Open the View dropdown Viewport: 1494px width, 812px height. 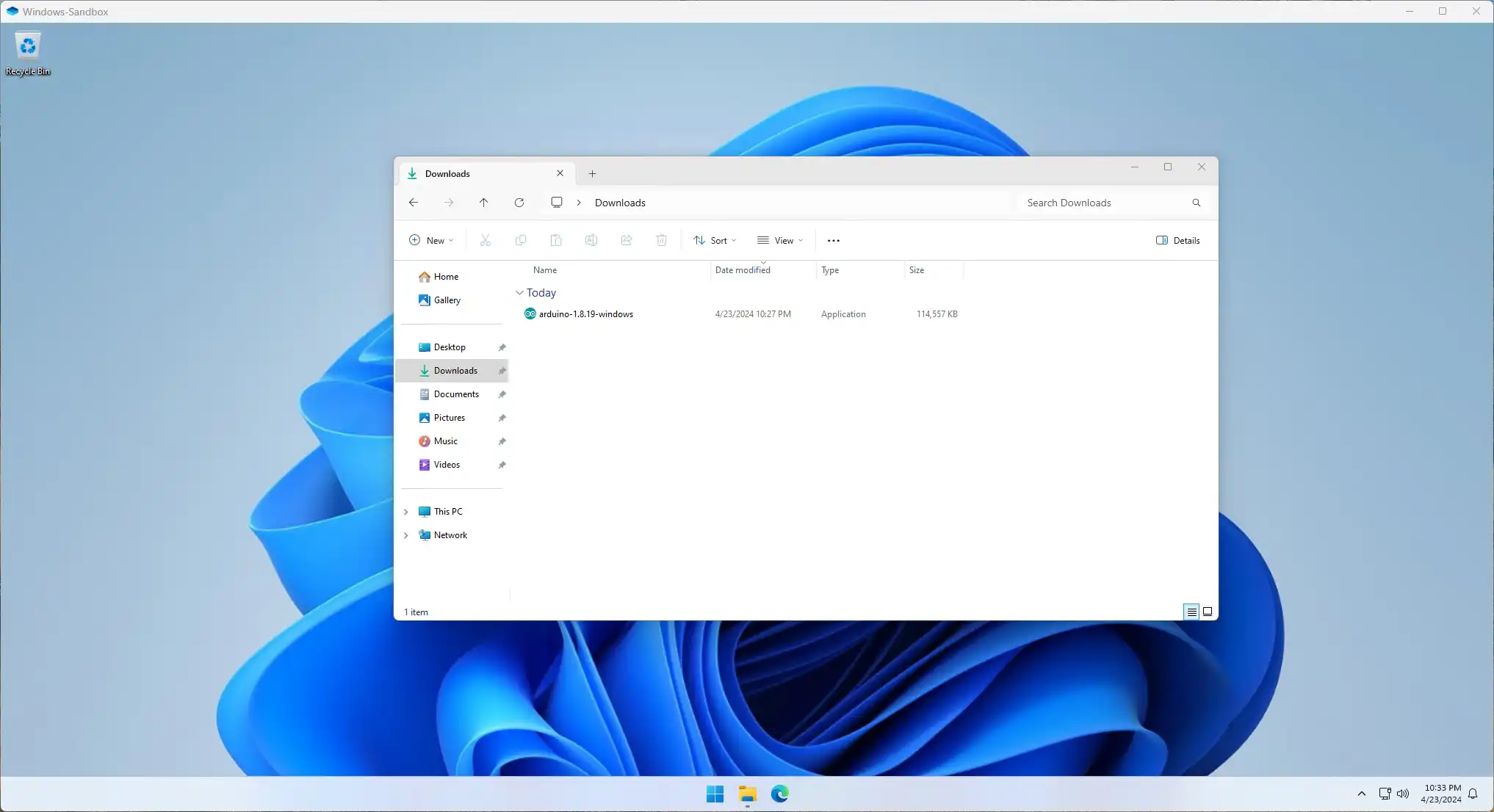[x=780, y=241]
